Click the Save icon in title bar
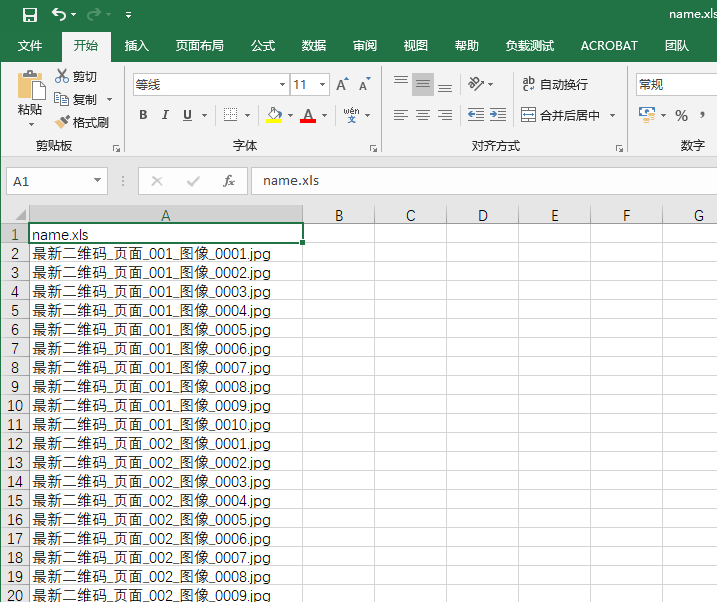Viewport: 717px width, 602px height. click(x=29, y=14)
